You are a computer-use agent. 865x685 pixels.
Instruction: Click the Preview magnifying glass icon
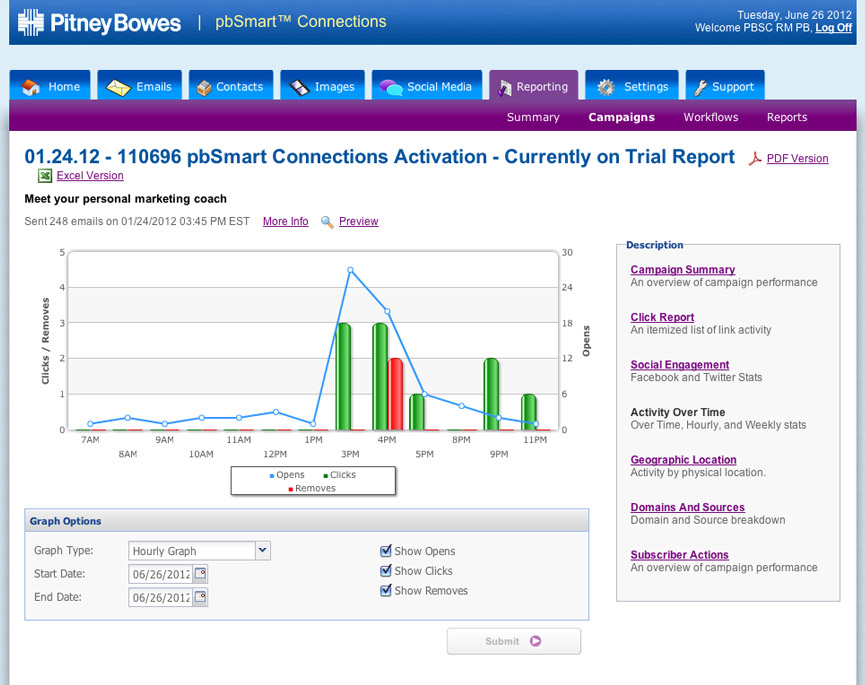pos(327,222)
